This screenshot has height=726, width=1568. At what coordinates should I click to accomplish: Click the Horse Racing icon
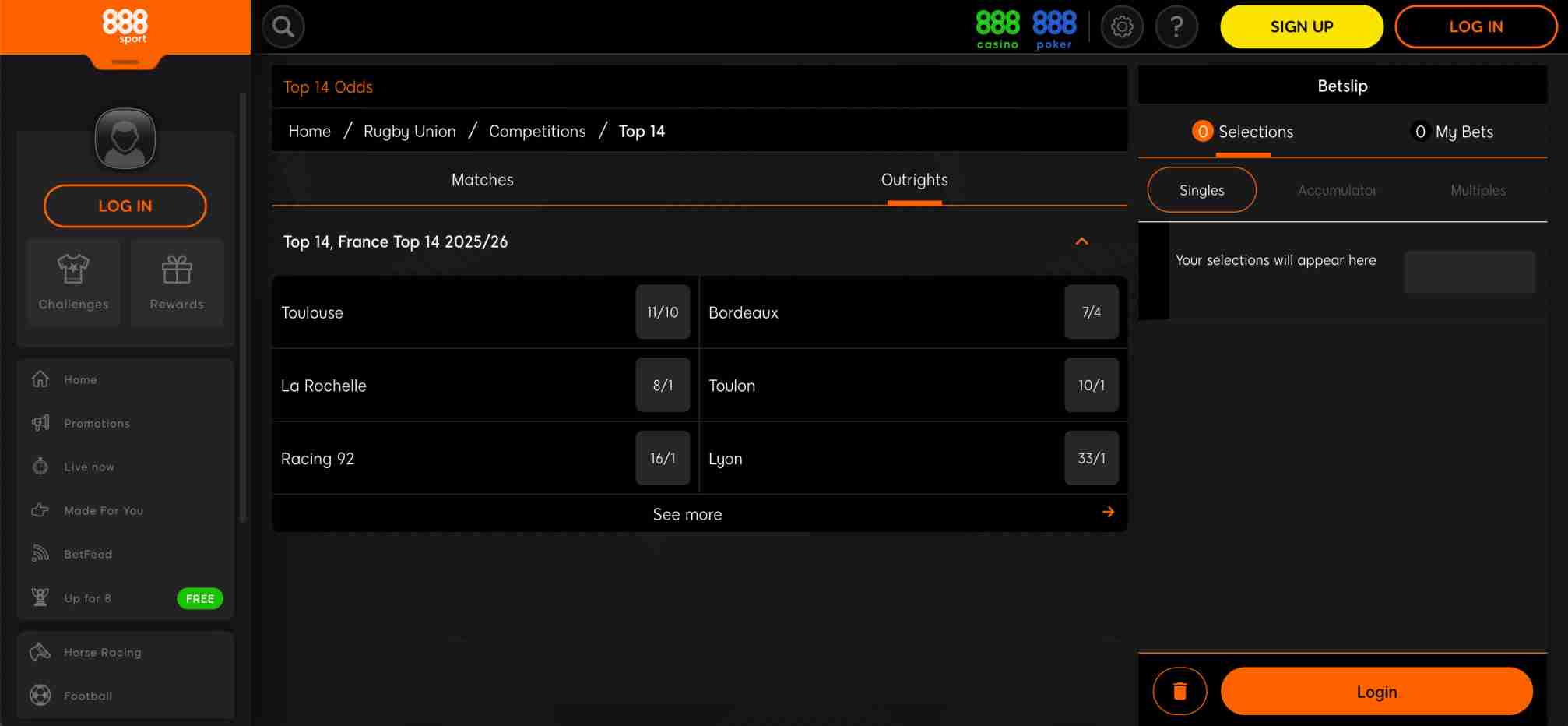40,652
